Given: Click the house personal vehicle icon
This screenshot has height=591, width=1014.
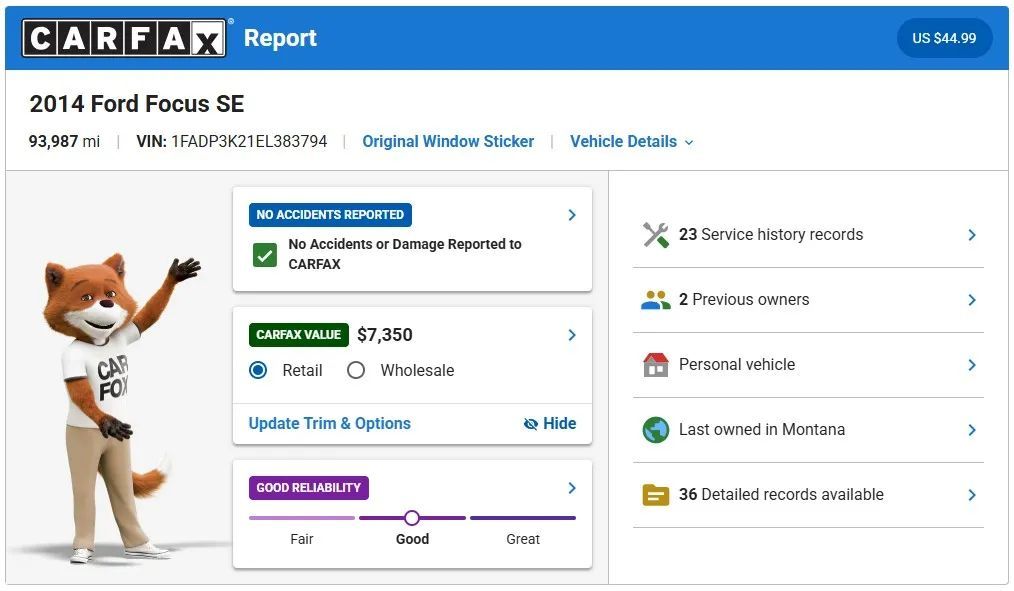Looking at the screenshot, I should point(655,365).
